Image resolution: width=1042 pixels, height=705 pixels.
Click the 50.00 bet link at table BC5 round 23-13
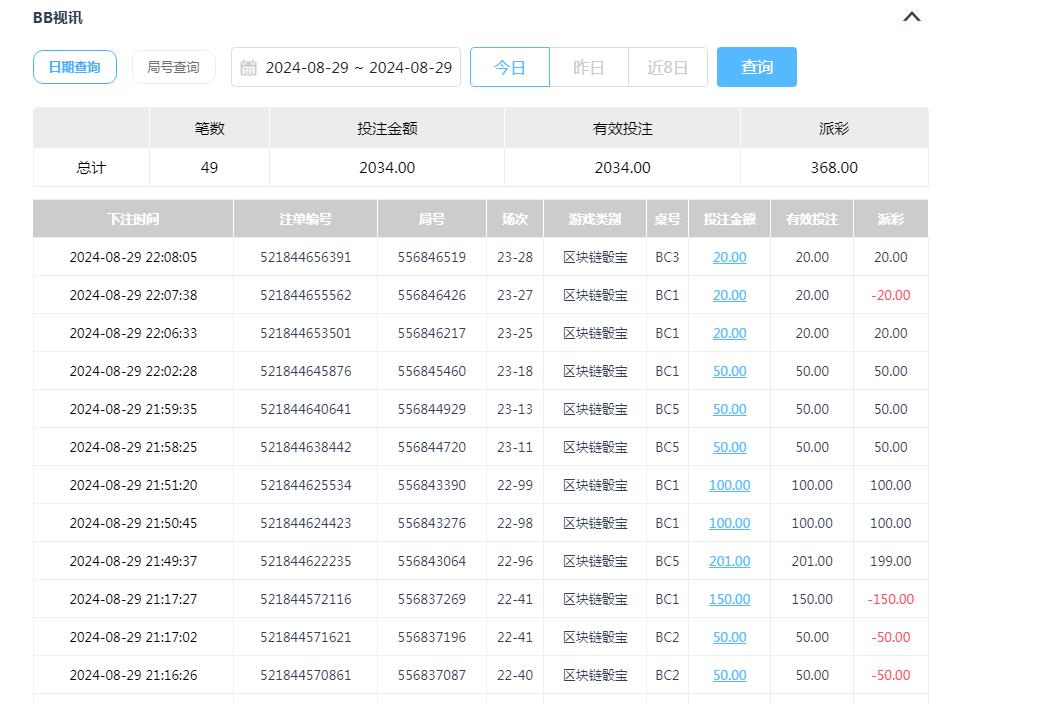(x=729, y=409)
